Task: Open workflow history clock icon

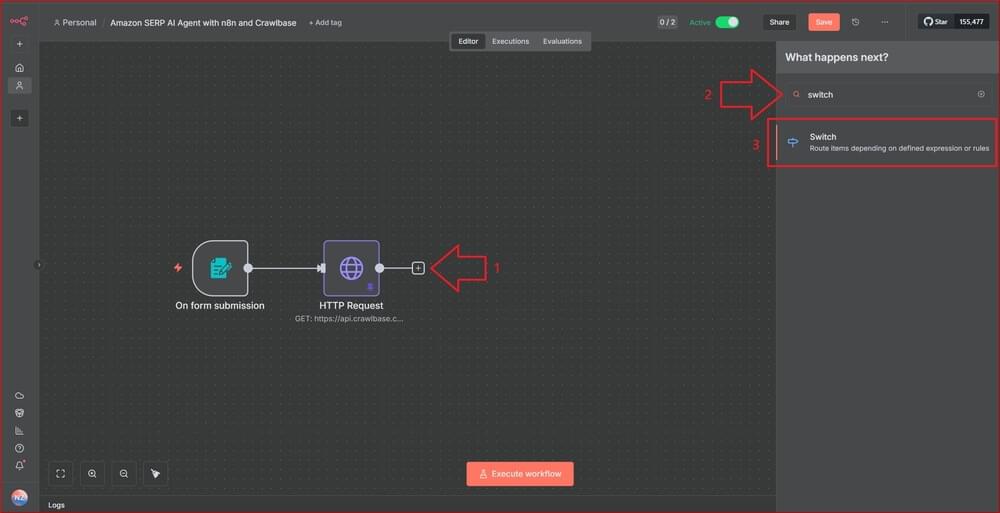Action: (855, 22)
